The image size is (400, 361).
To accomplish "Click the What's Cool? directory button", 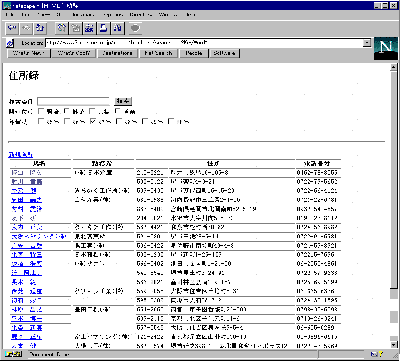I will click(74, 53).
